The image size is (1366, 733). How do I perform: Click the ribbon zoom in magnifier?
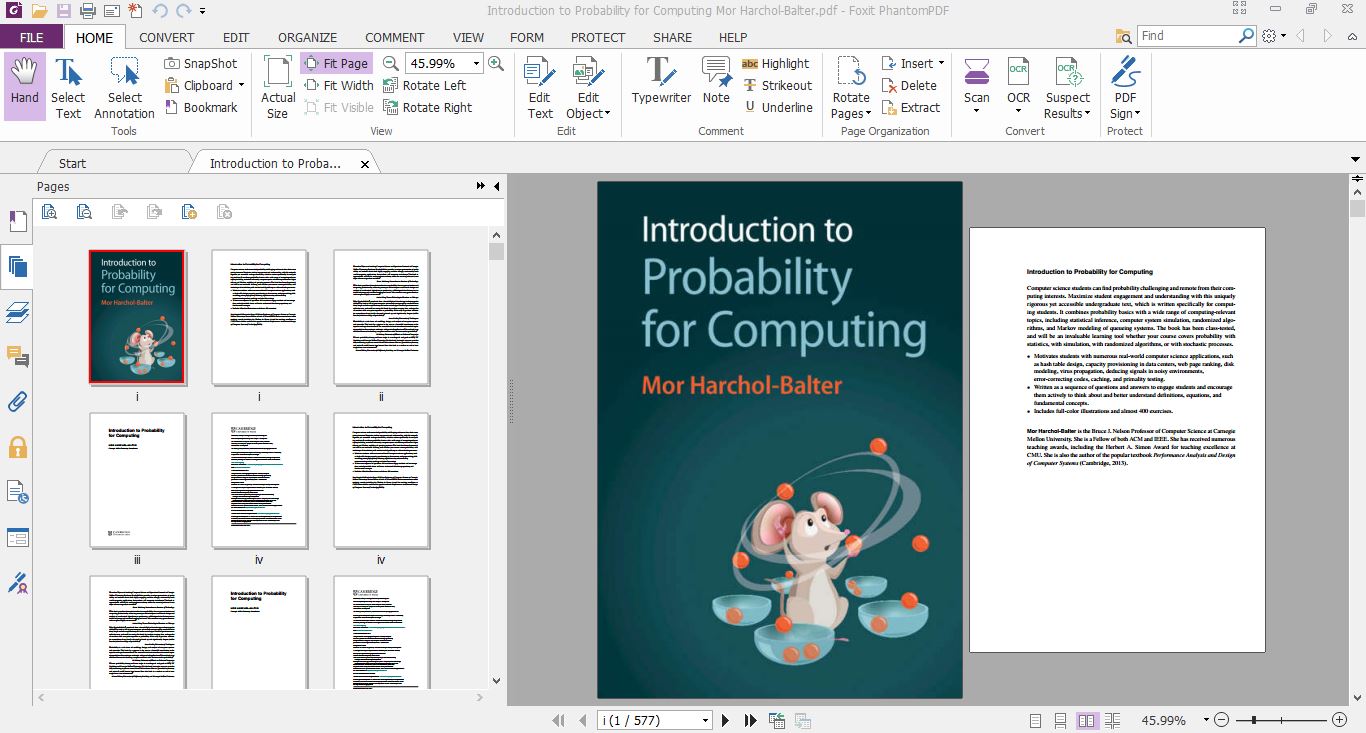pos(497,63)
